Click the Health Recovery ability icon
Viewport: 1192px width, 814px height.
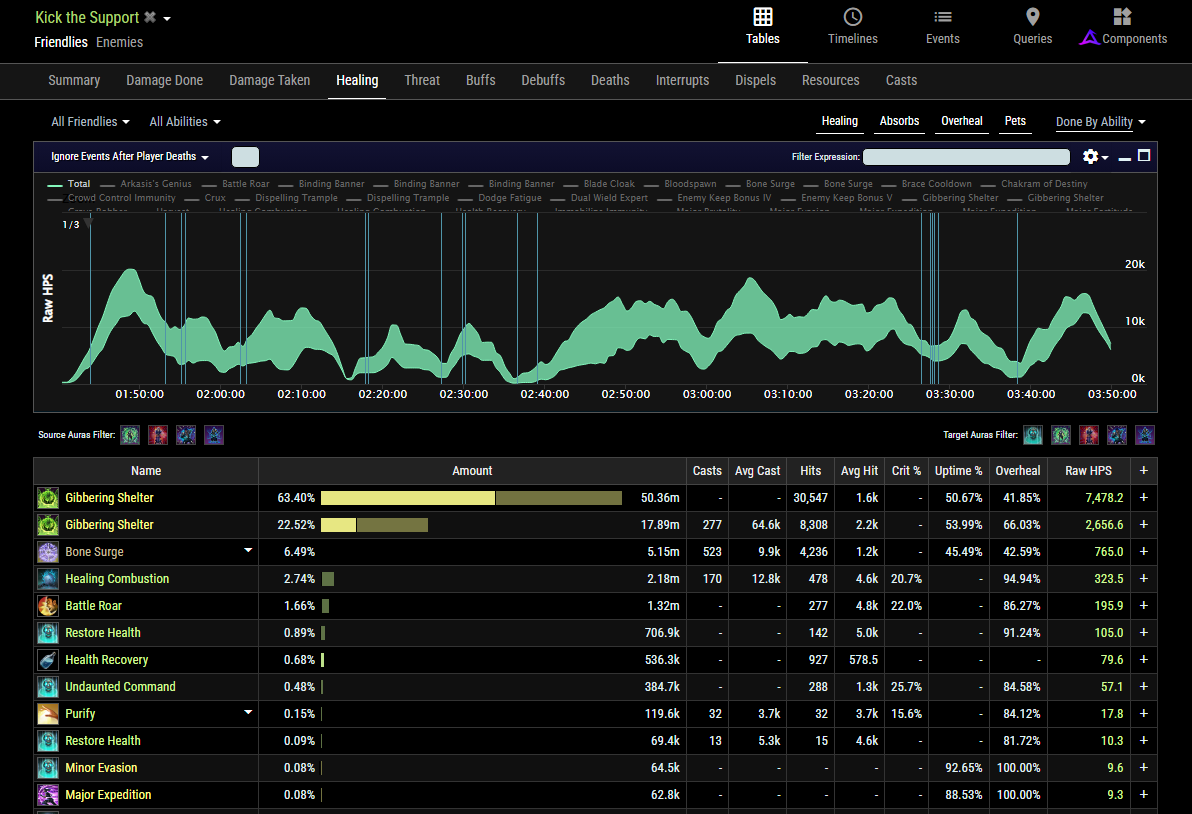tap(48, 660)
